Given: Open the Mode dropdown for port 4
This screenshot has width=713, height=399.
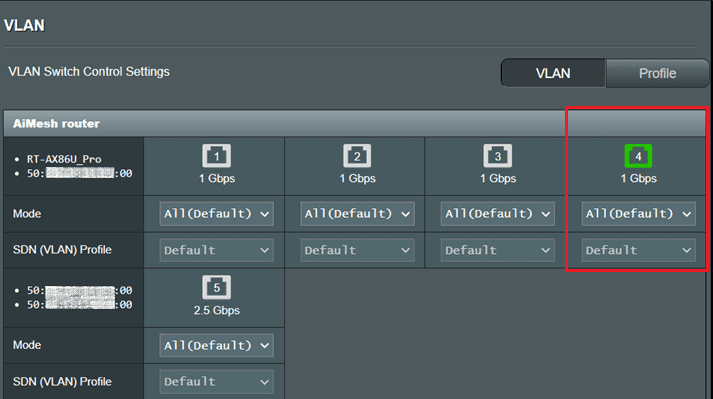Looking at the screenshot, I should point(638,214).
